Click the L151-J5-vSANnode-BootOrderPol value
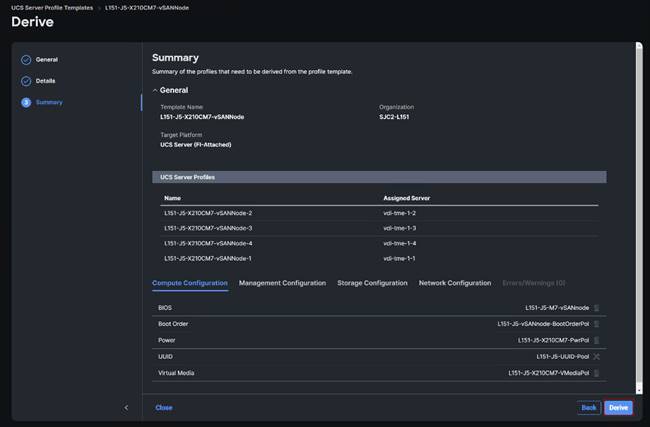The image size is (650, 427). coord(543,324)
